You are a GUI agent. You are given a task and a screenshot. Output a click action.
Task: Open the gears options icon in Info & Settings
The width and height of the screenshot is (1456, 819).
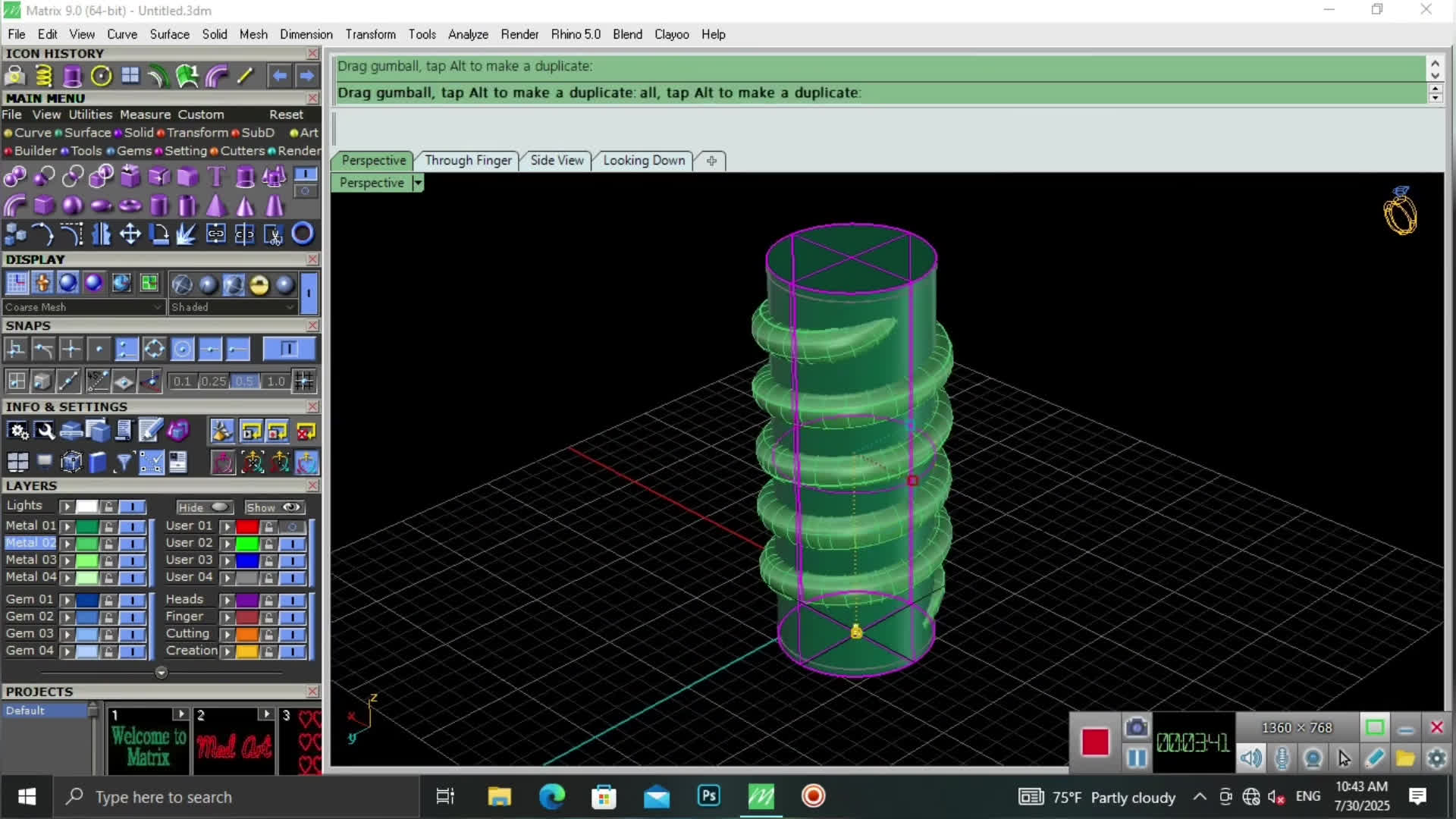click(x=17, y=431)
